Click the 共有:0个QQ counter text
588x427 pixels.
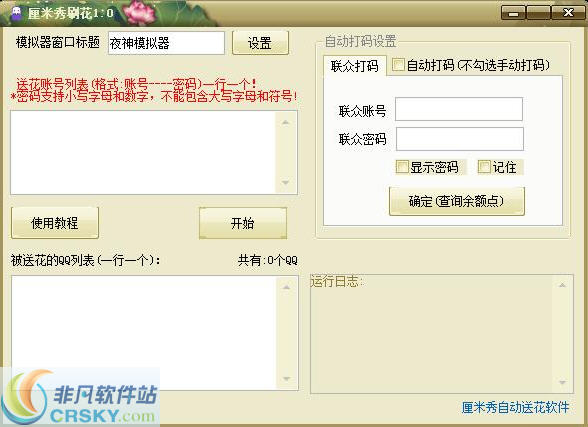pos(268,260)
